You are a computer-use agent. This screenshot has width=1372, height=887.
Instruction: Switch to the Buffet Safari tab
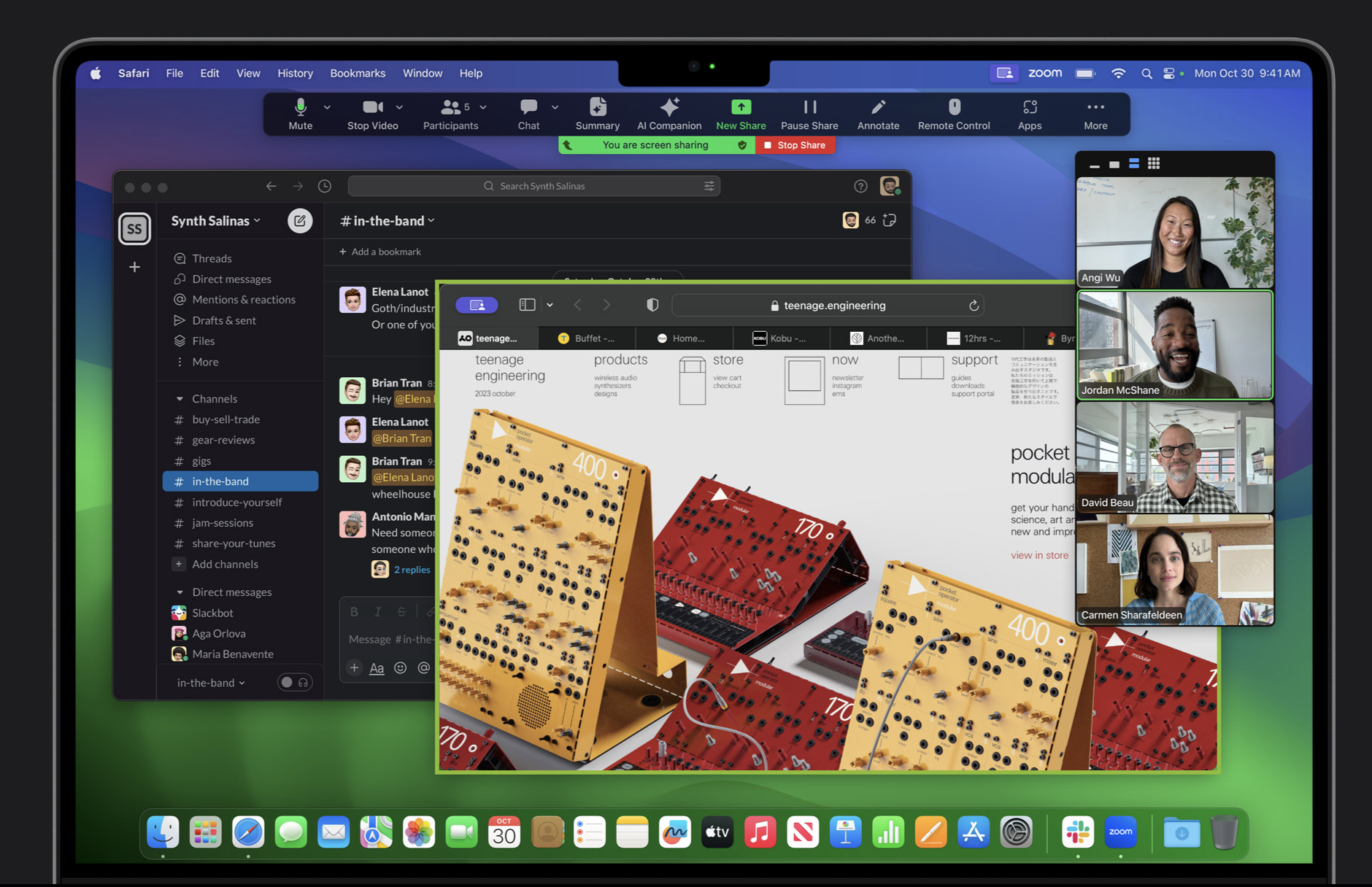[587, 338]
